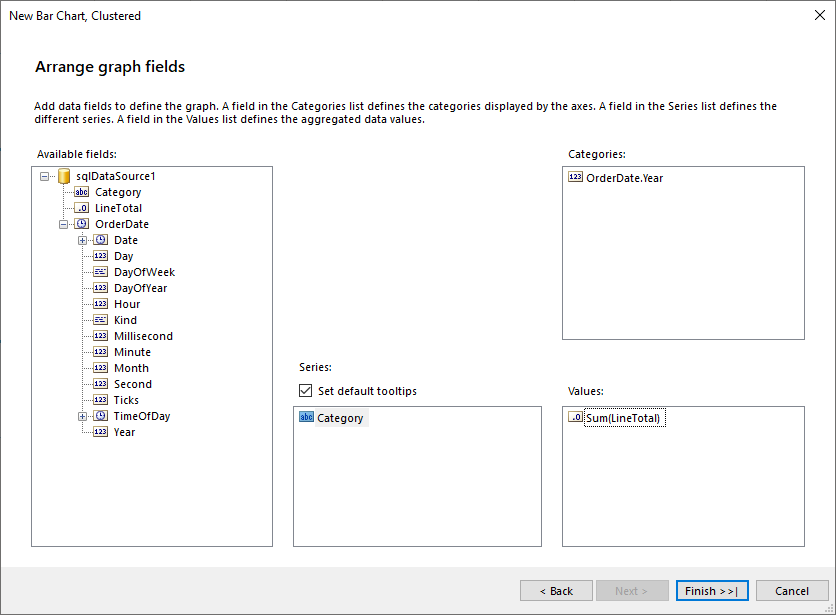Click the abc text icon next to Category field
Viewport: 836px width, 615px height.
click(x=81, y=192)
